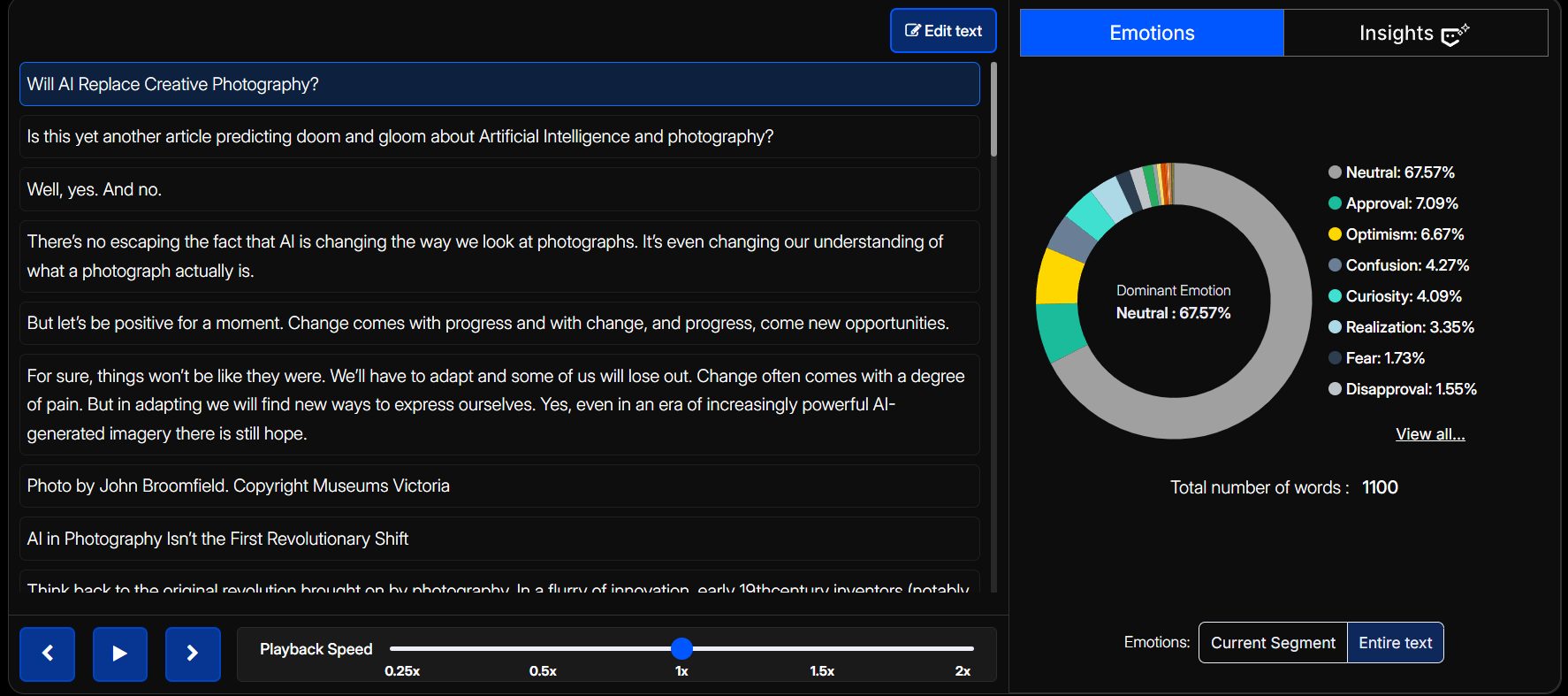Screen dimensions: 1568x696
Task: Click the Neutral legend dot
Action: point(1335,172)
